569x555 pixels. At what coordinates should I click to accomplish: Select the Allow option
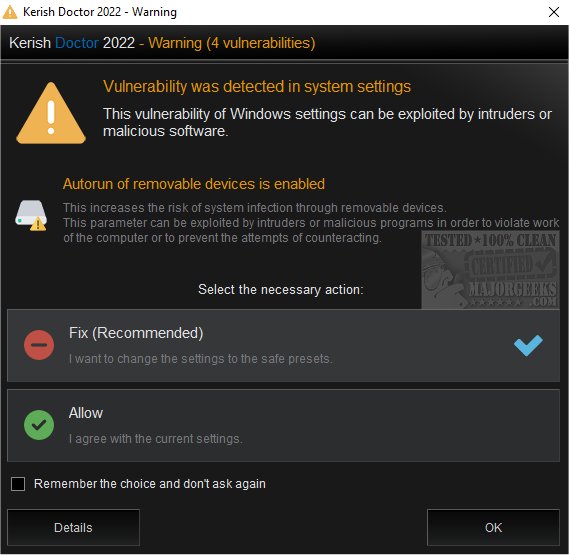tap(283, 425)
